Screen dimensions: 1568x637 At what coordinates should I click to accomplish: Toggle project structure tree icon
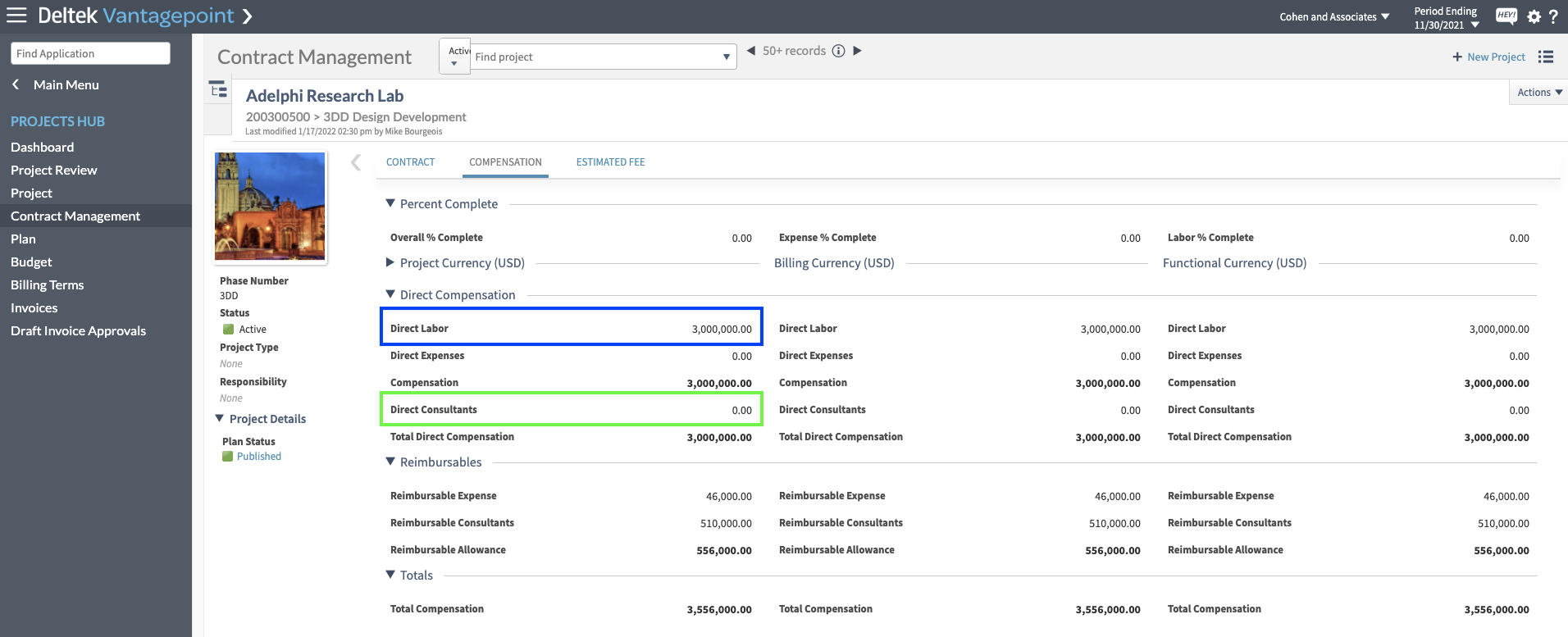click(218, 89)
